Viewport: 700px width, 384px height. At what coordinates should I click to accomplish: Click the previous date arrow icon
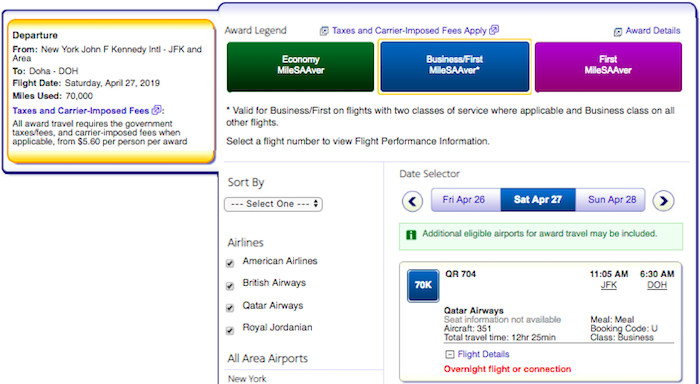click(412, 201)
